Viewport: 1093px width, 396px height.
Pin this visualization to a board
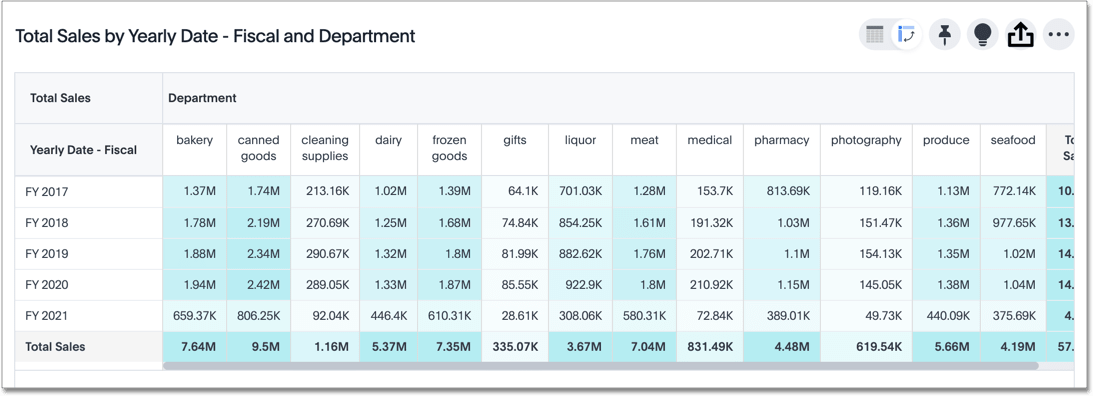coord(945,34)
